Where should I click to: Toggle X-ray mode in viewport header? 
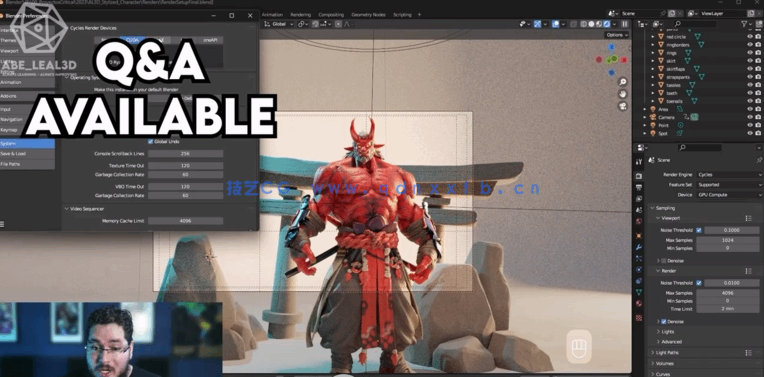573,24
